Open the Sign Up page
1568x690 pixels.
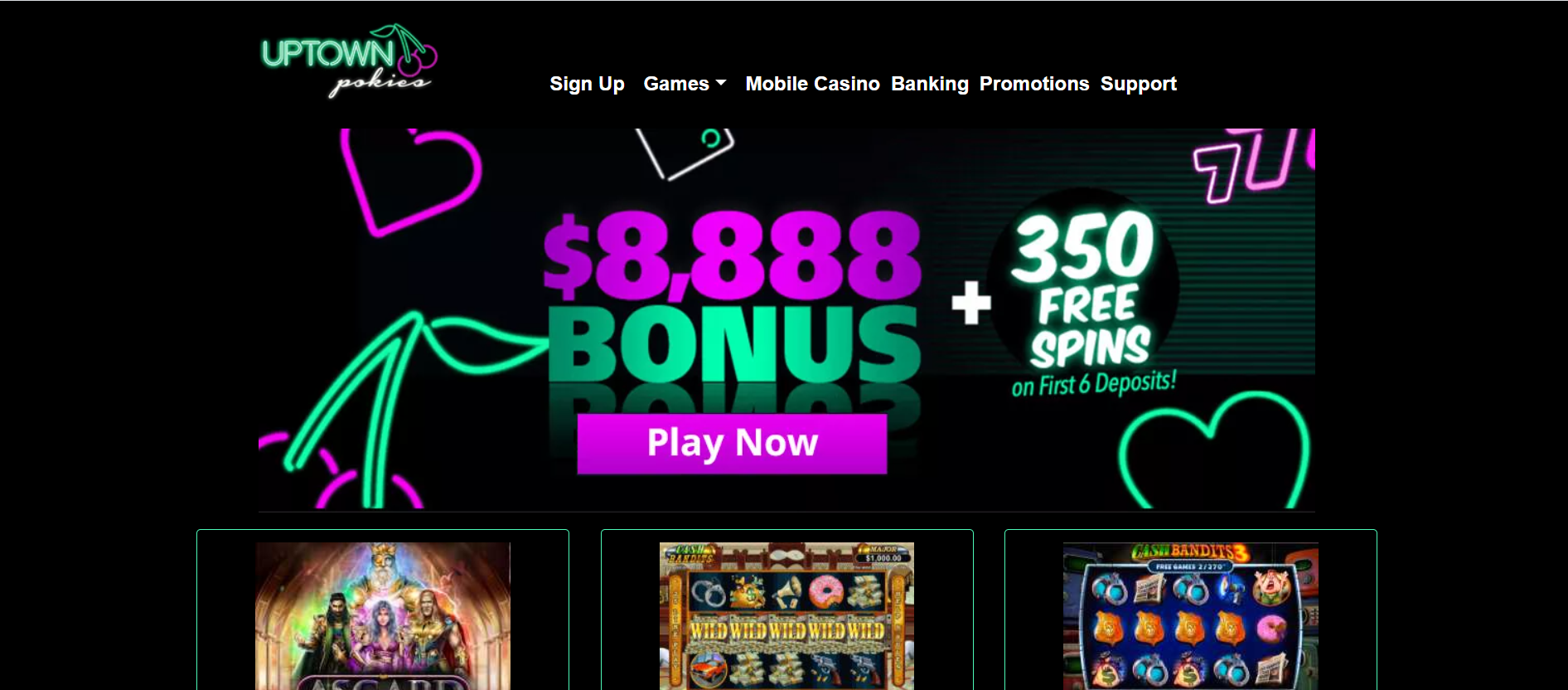[x=587, y=84]
